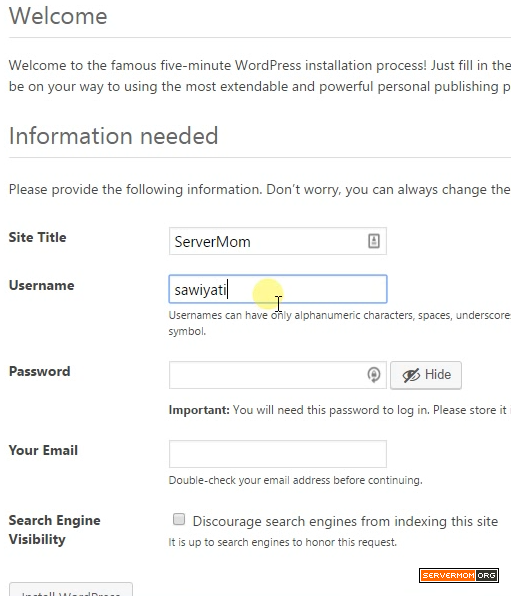Click the Discourage search engines label text

[x=345, y=521]
